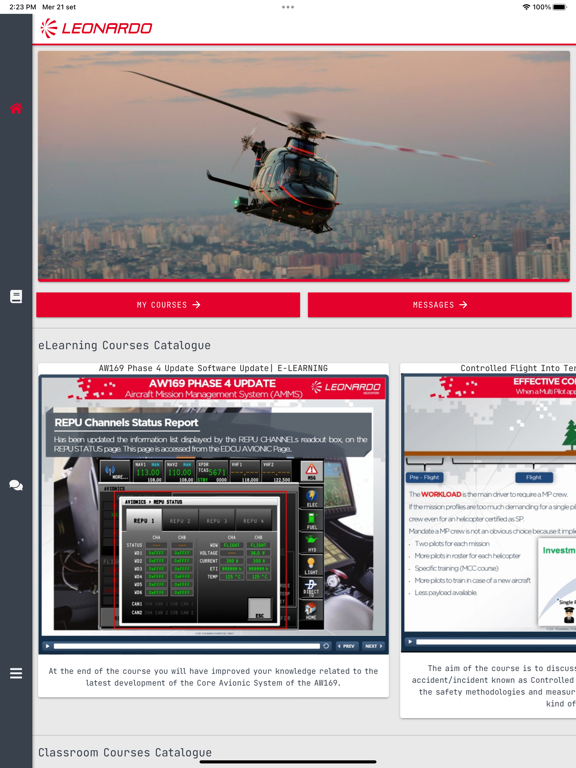Click the AW169 preview progress bar
Viewport: 576px width, 768px height.
tap(186, 646)
